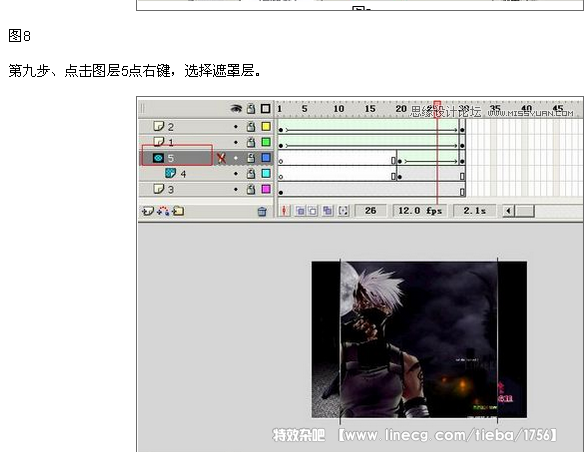
Task: Select the blank keyframe at frame 1 of layer 5
Action: coord(281,161)
